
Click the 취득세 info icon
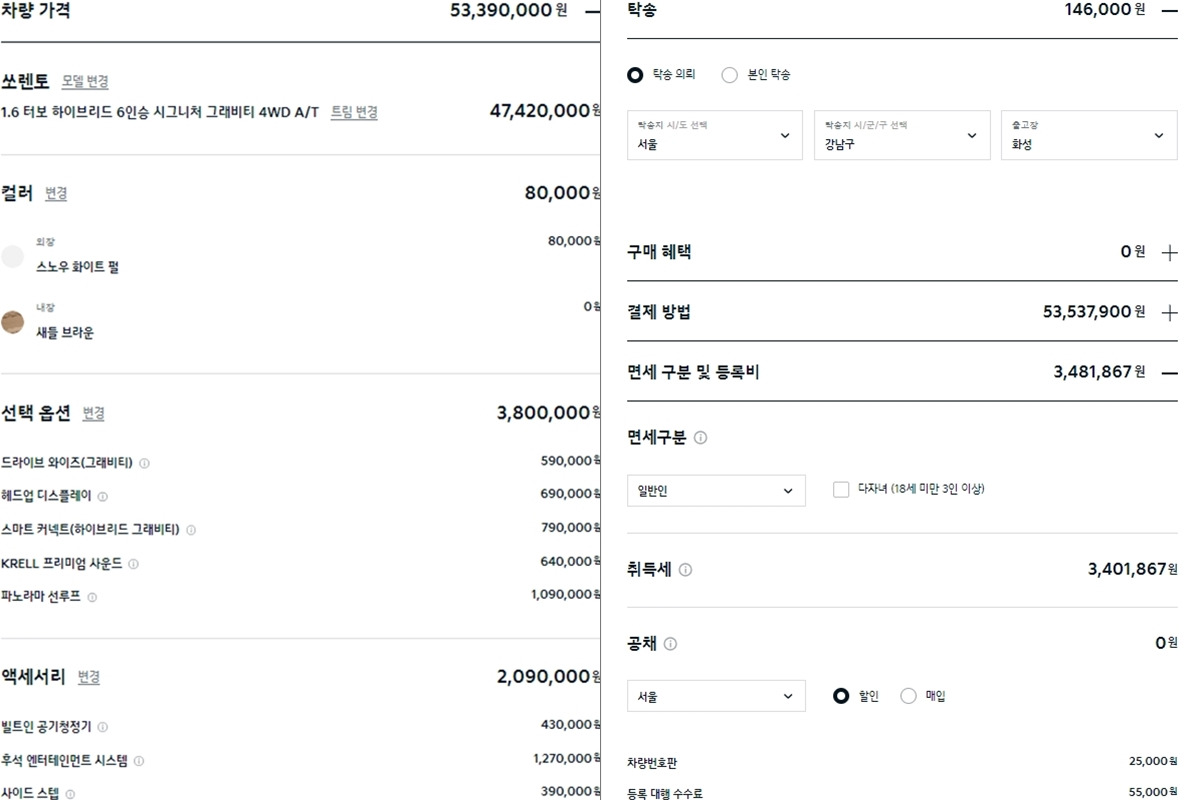click(x=686, y=568)
